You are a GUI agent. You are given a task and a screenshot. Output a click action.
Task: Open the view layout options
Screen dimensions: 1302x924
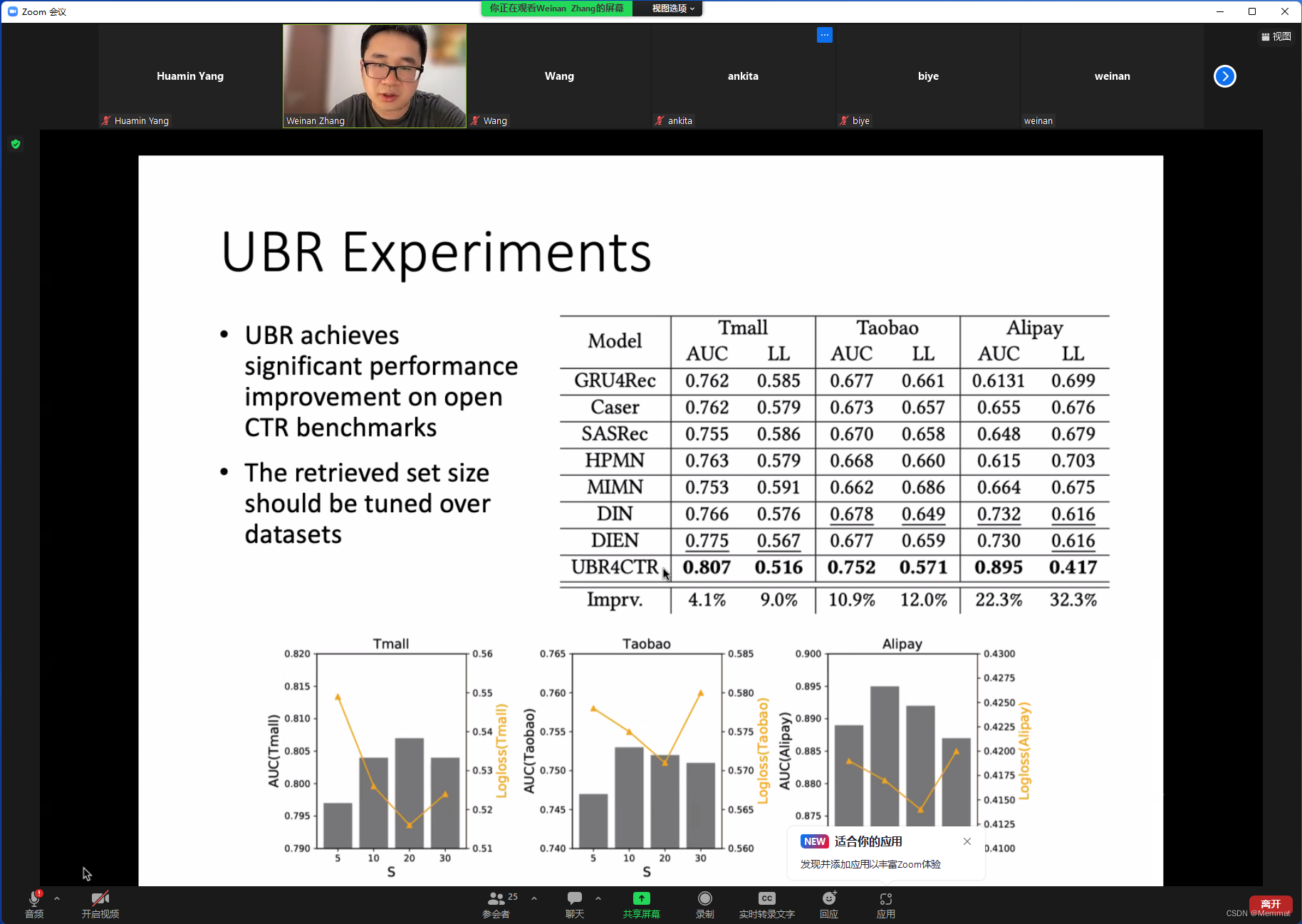click(1276, 36)
